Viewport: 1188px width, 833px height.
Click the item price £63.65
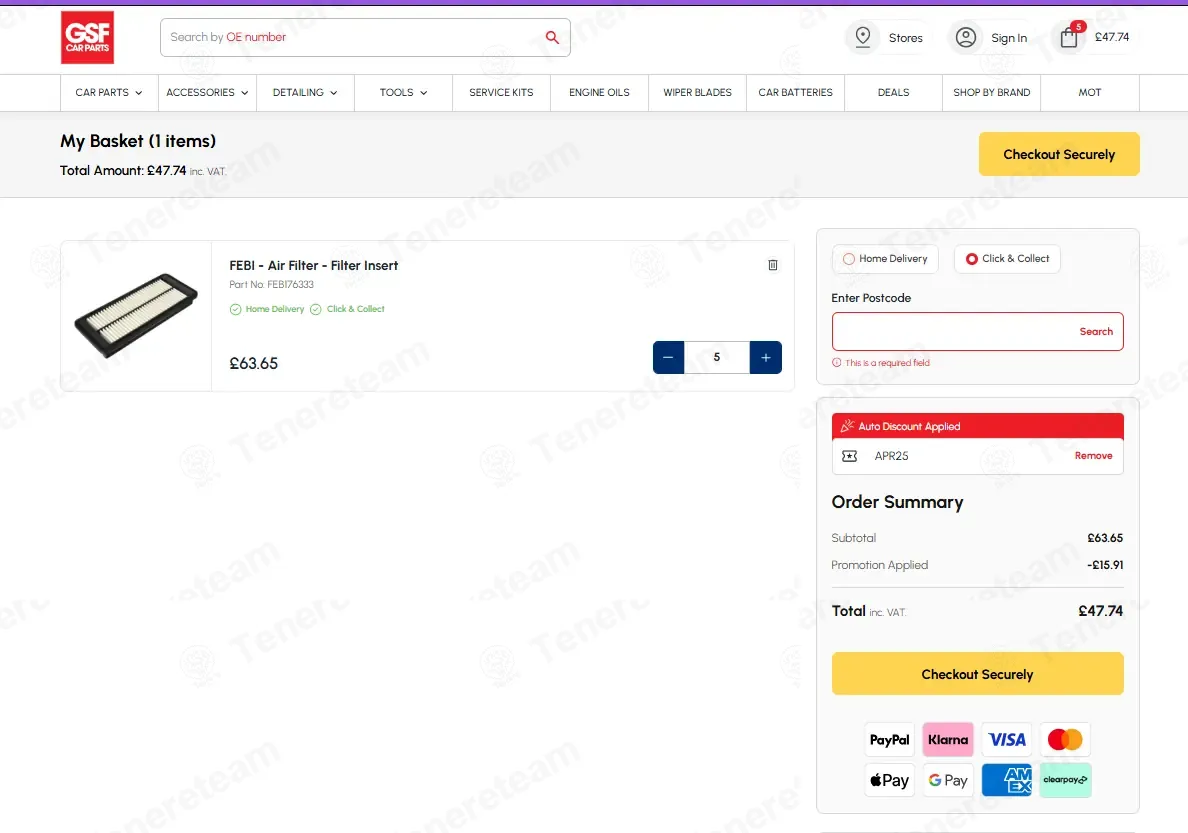(254, 363)
